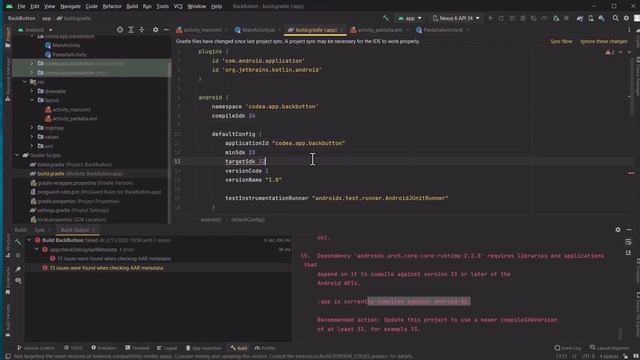Image resolution: width=640 pixels, height=360 pixels.
Task: Open the Refactor menu
Action: click(x=112, y=6)
